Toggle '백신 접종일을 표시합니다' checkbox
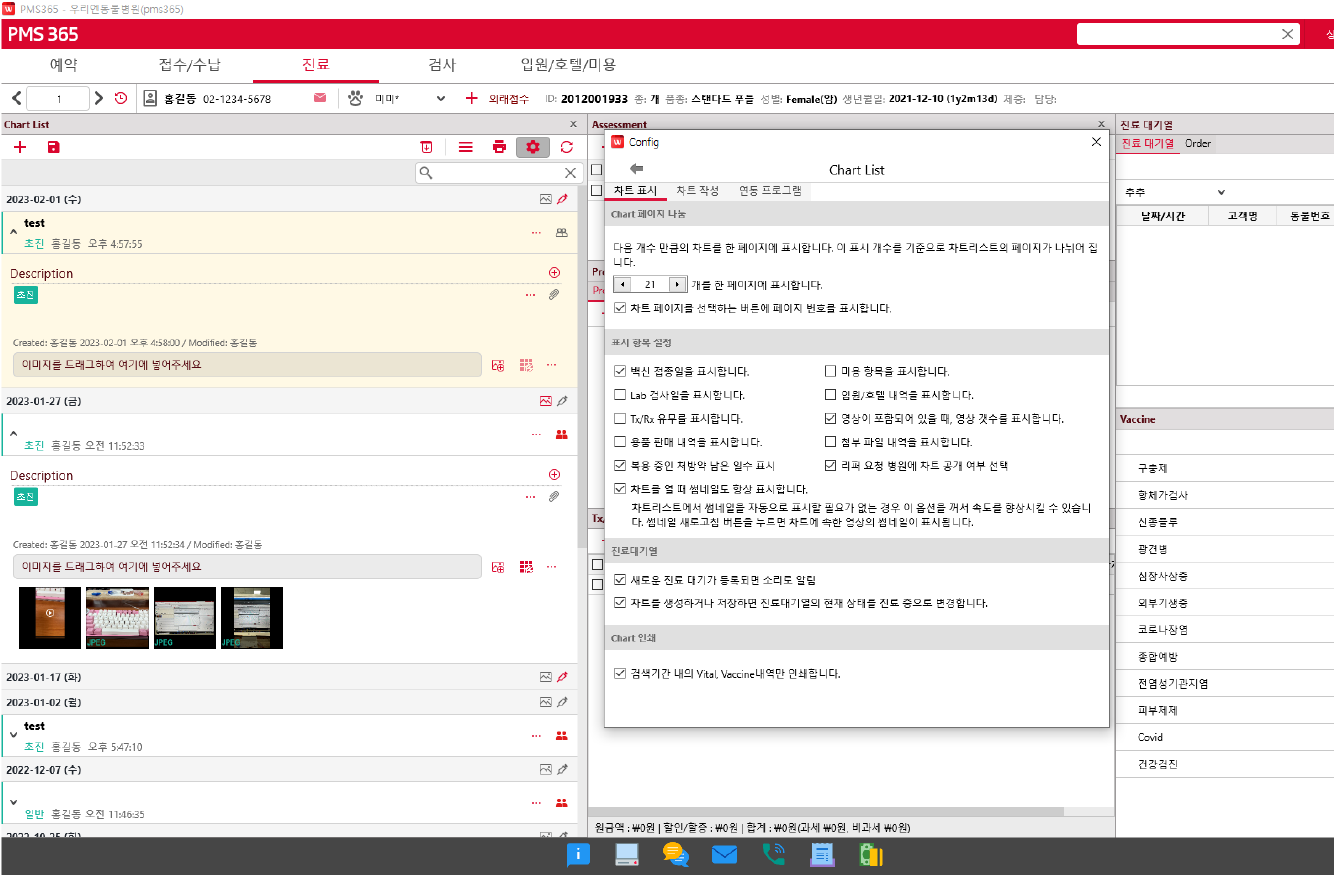Screen dimensions: 1334x875 tap(621, 372)
